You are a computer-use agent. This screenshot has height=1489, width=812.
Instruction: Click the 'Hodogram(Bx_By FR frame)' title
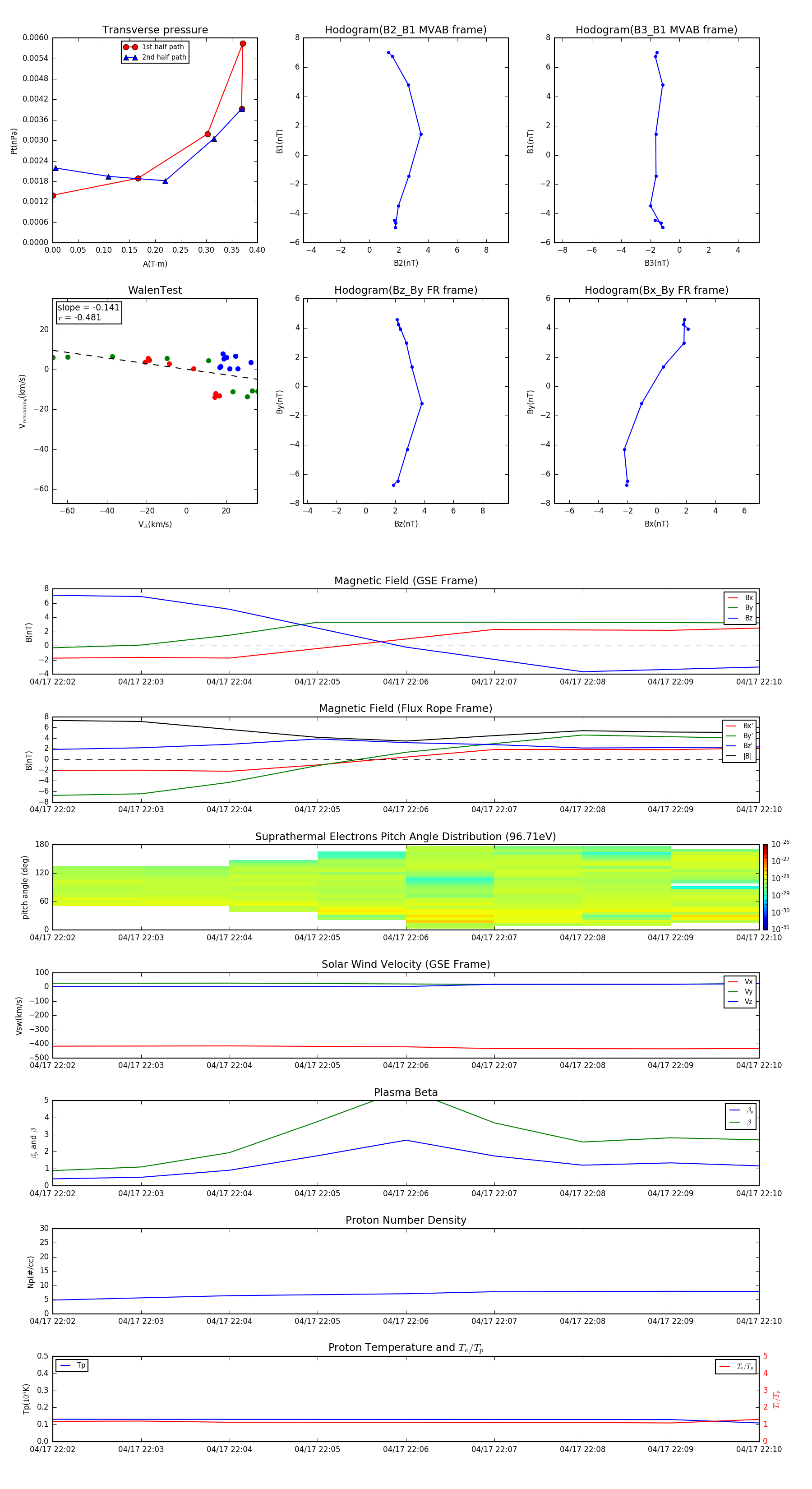tap(656, 290)
